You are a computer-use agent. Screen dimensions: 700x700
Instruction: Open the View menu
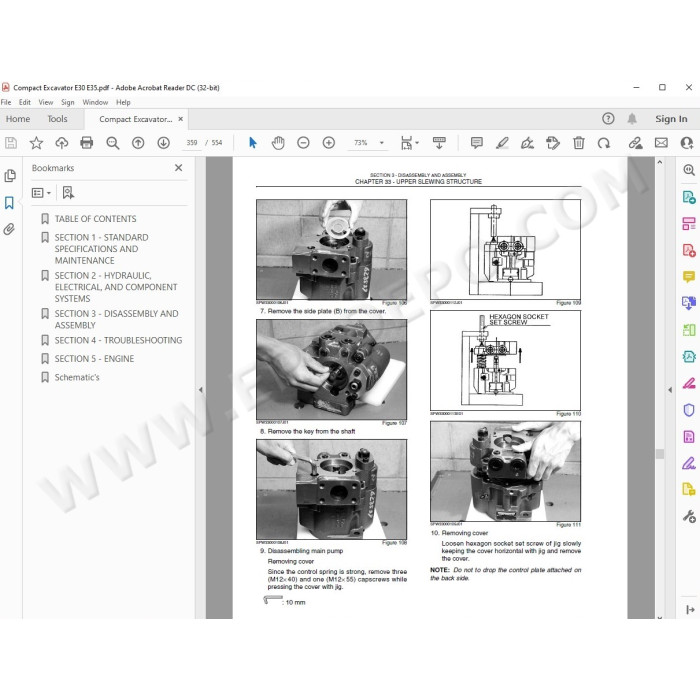(46, 102)
